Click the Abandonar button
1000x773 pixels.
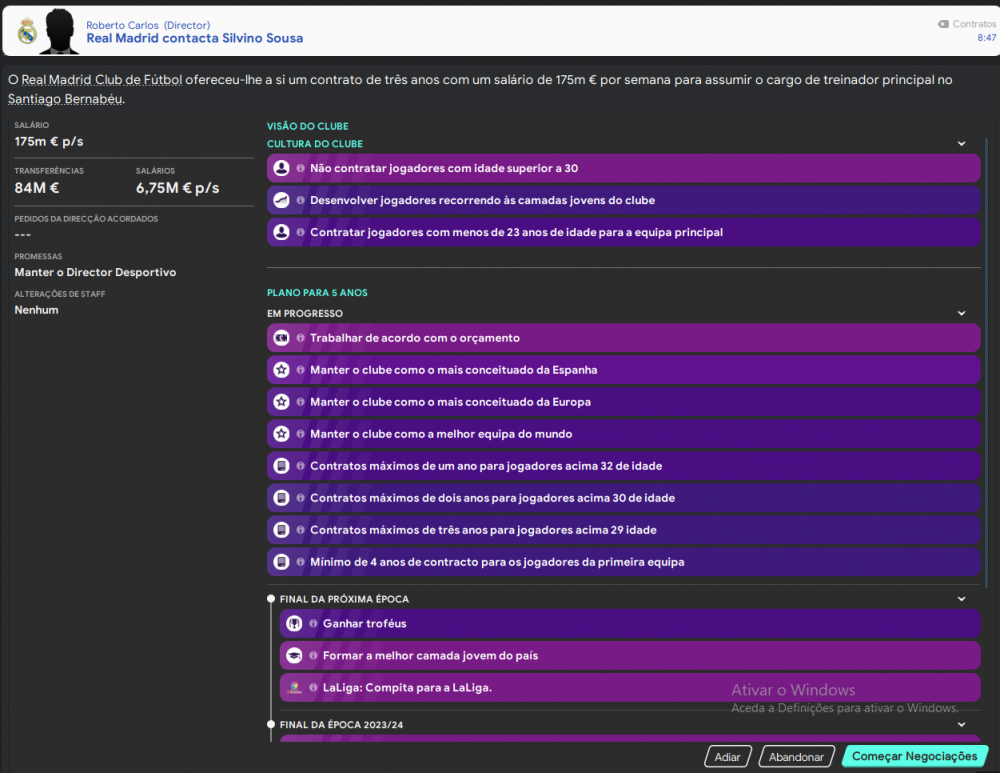[797, 757]
